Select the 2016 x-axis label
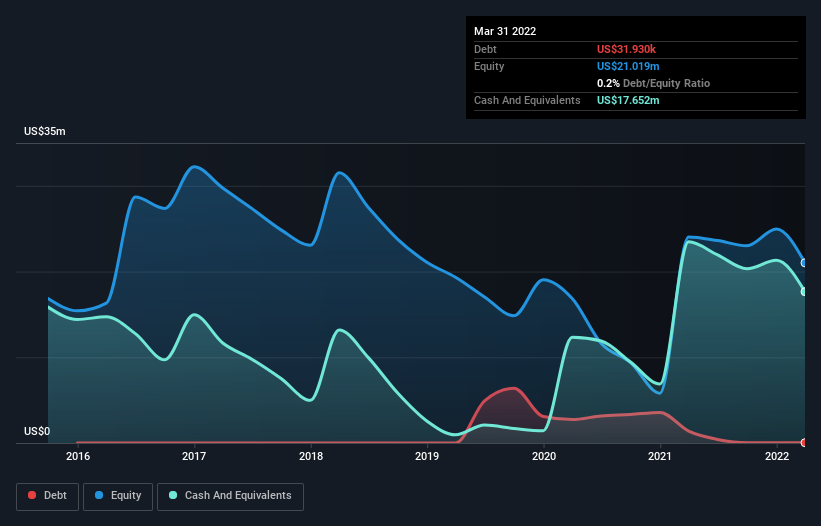The height and width of the screenshot is (526, 821). click(x=78, y=456)
